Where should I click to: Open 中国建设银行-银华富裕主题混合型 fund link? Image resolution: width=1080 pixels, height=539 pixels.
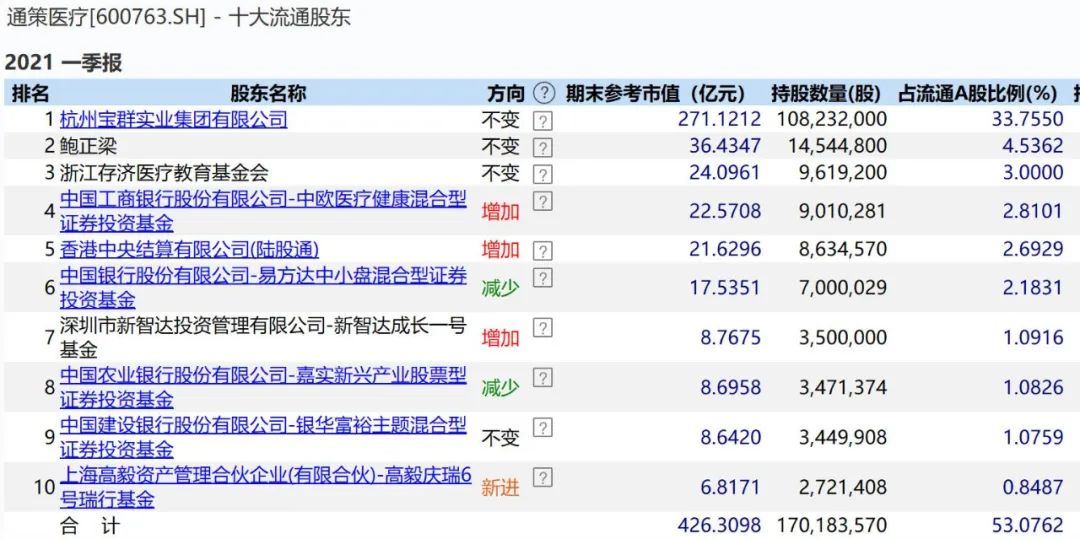(x=263, y=437)
